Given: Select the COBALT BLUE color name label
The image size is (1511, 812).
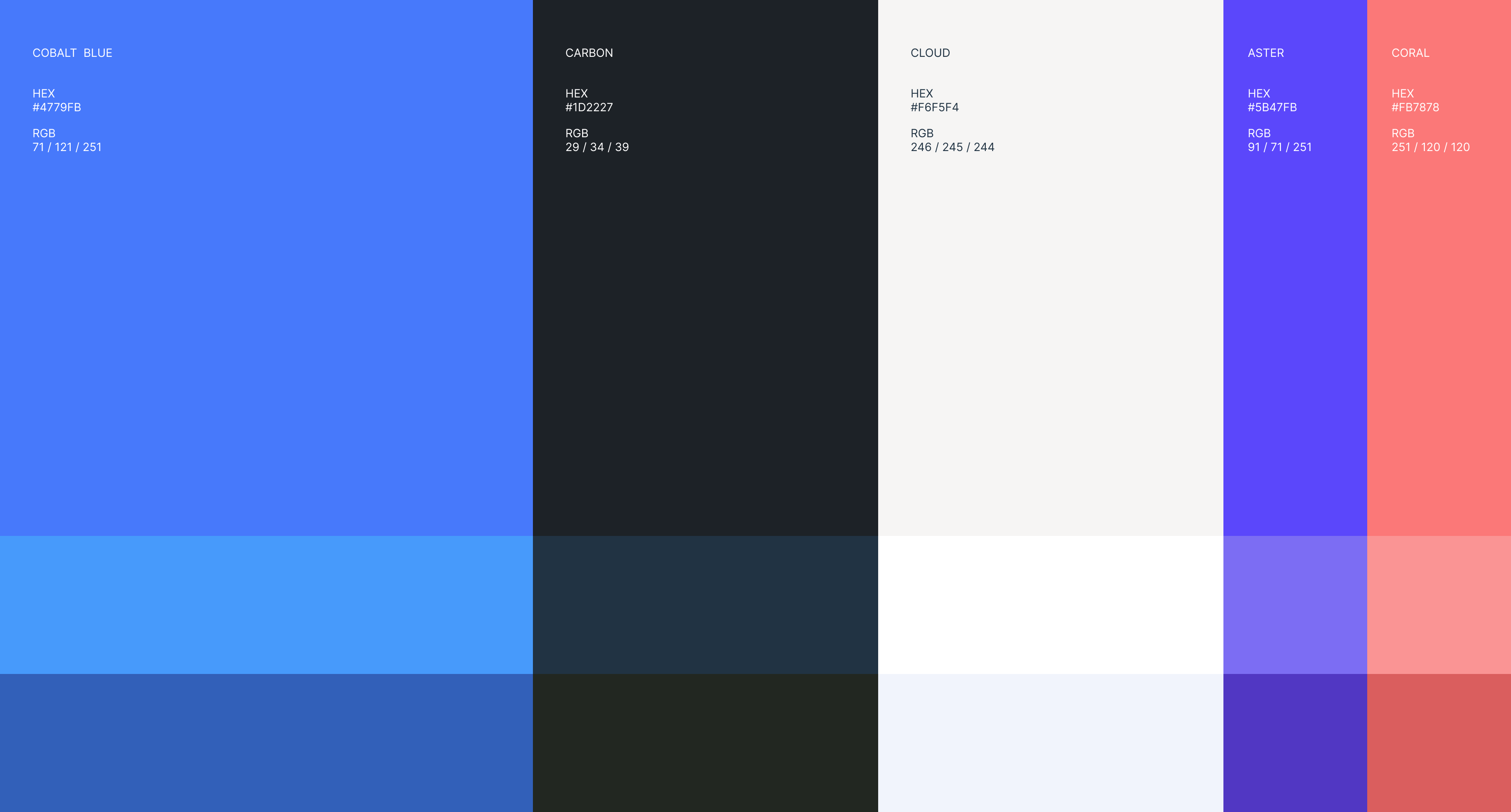Looking at the screenshot, I should tap(72, 53).
